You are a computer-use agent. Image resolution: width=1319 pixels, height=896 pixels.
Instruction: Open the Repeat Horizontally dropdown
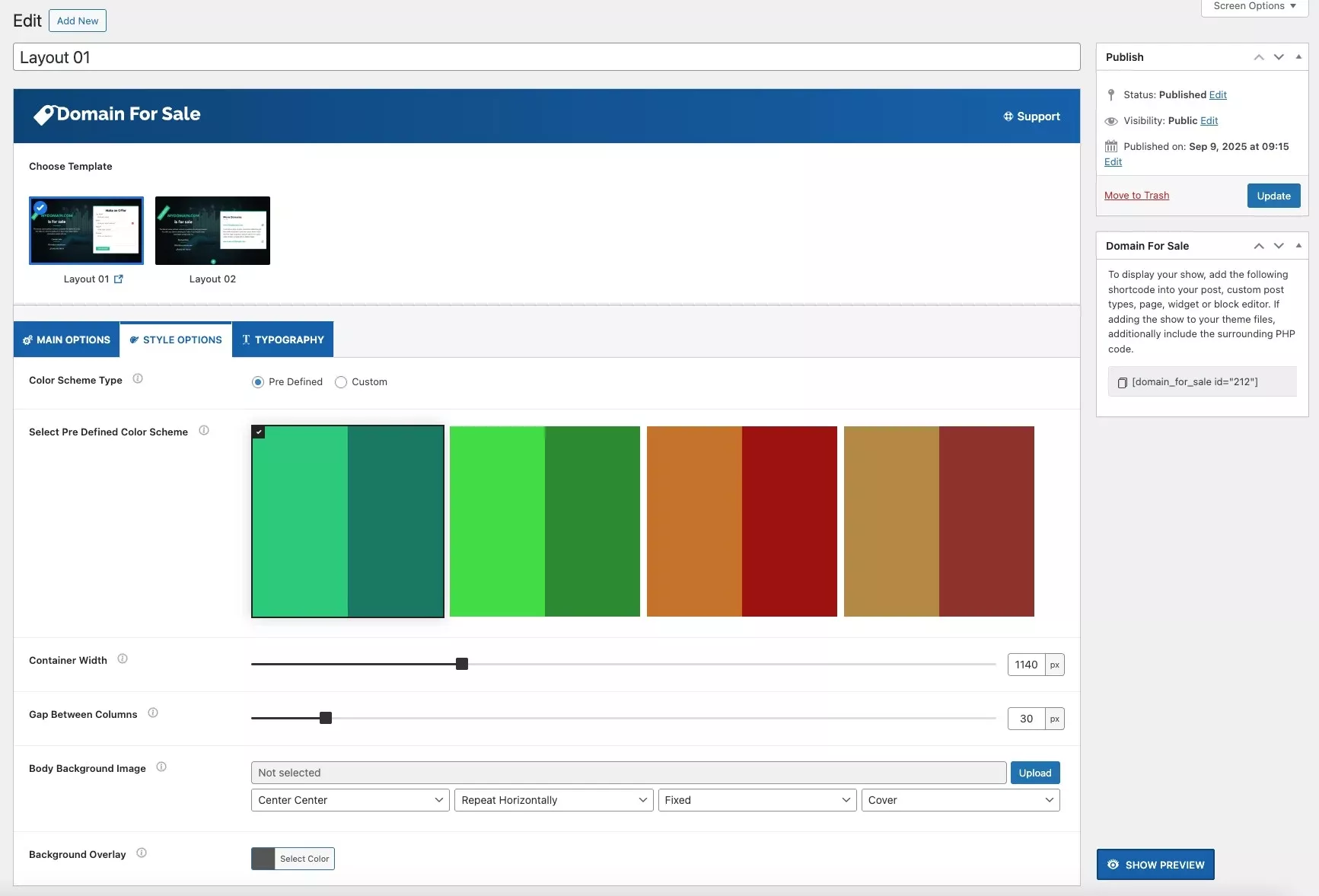click(x=553, y=800)
